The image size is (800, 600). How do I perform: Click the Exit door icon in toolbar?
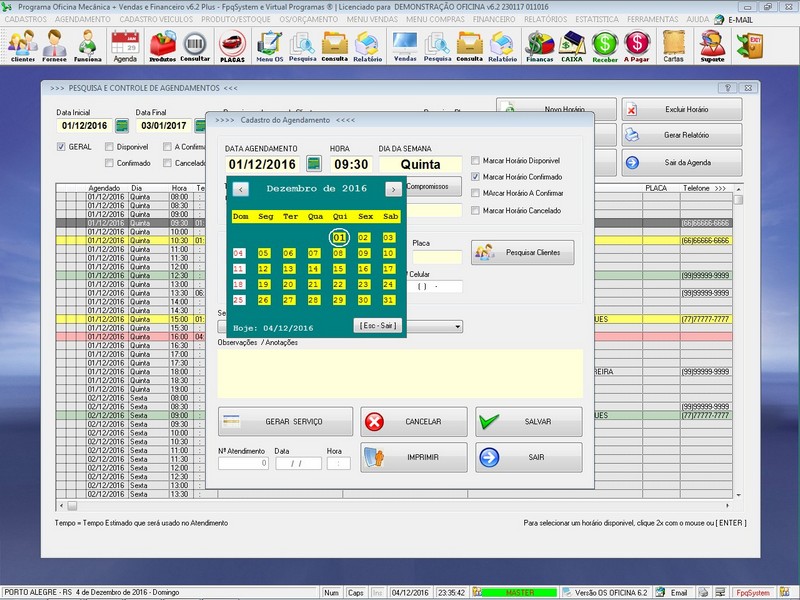coord(750,45)
